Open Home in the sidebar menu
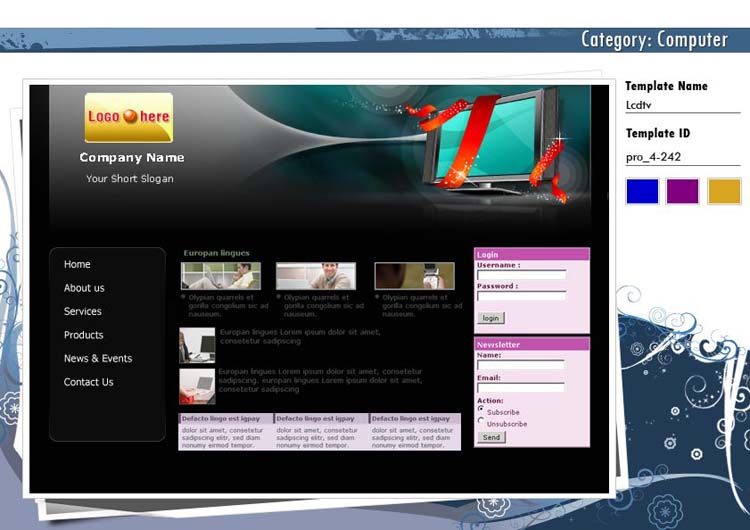750x530 pixels. click(x=77, y=264)
